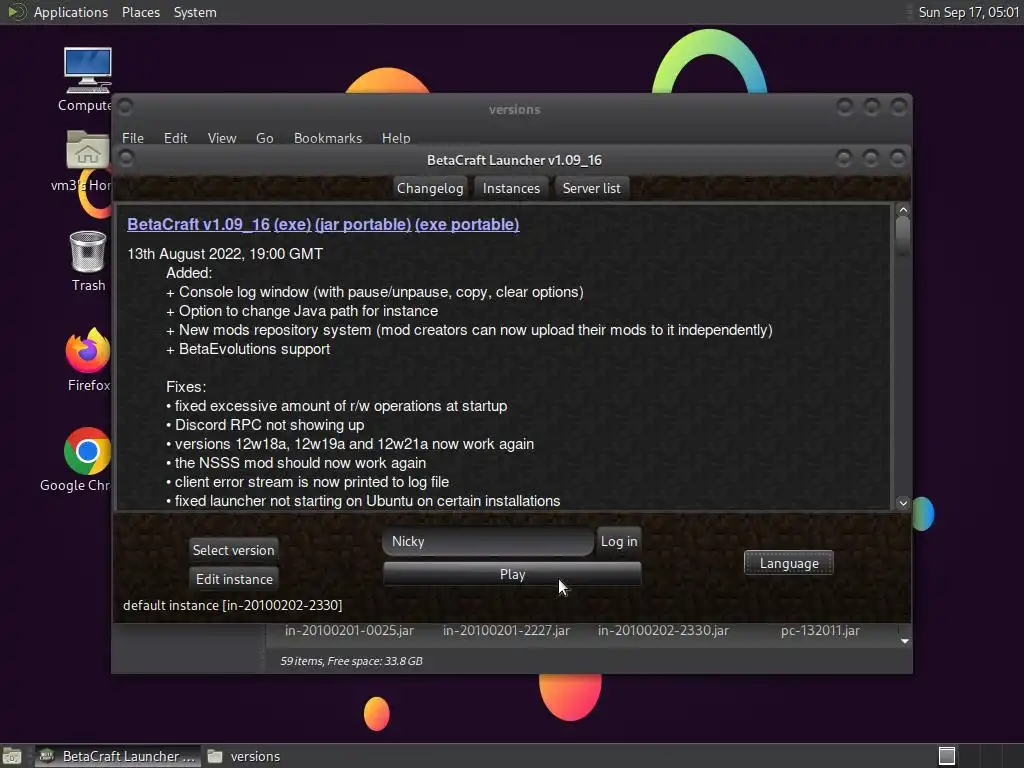Open the Applications menu
Image resolution: width=1024 pixels, height=768 pixels.
click(71, 12)
